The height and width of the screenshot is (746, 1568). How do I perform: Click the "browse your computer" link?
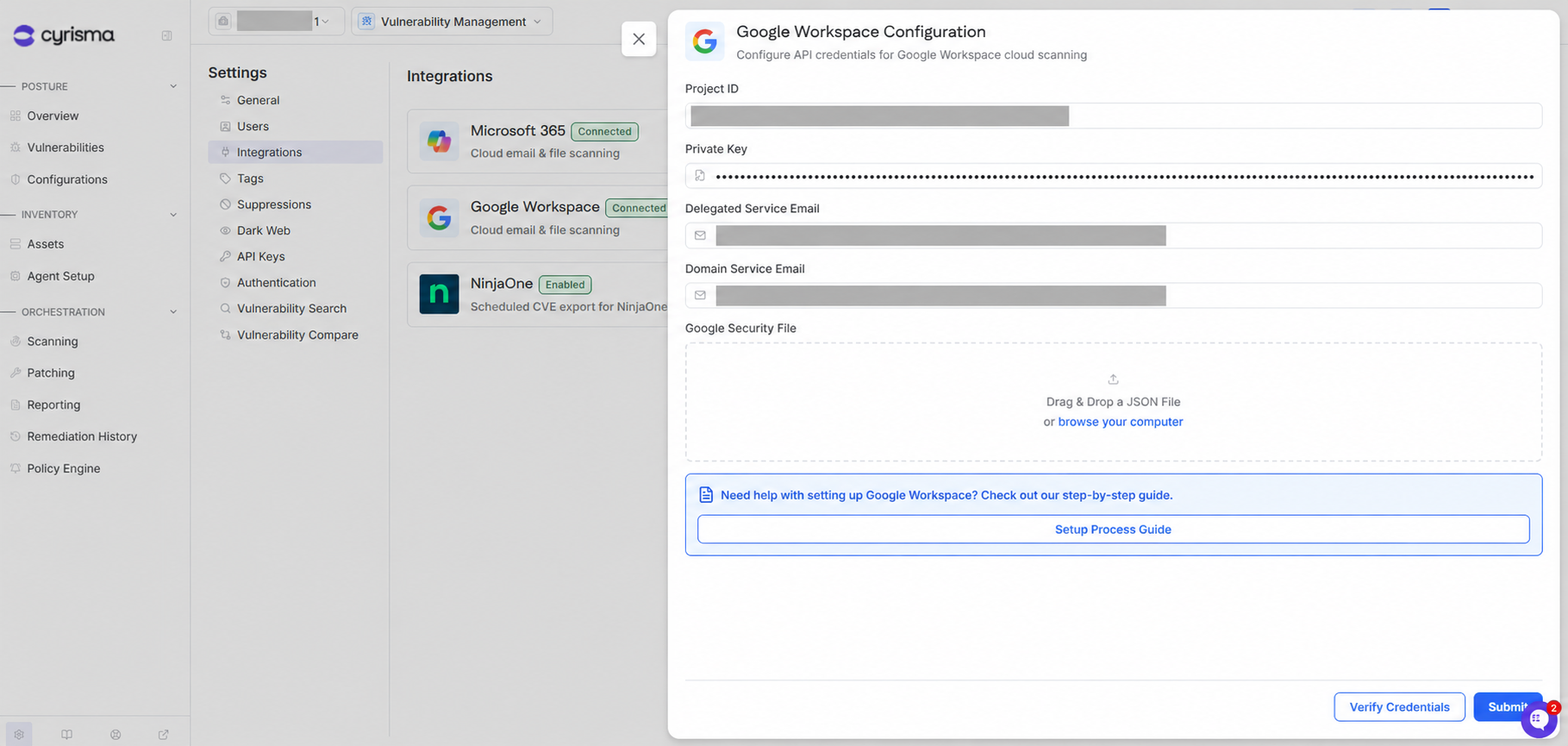(x=1121, y=422)
